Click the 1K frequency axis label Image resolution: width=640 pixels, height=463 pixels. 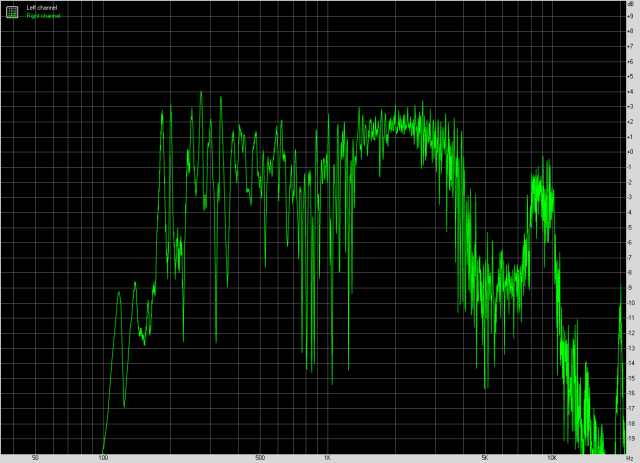tap(327, 458)
